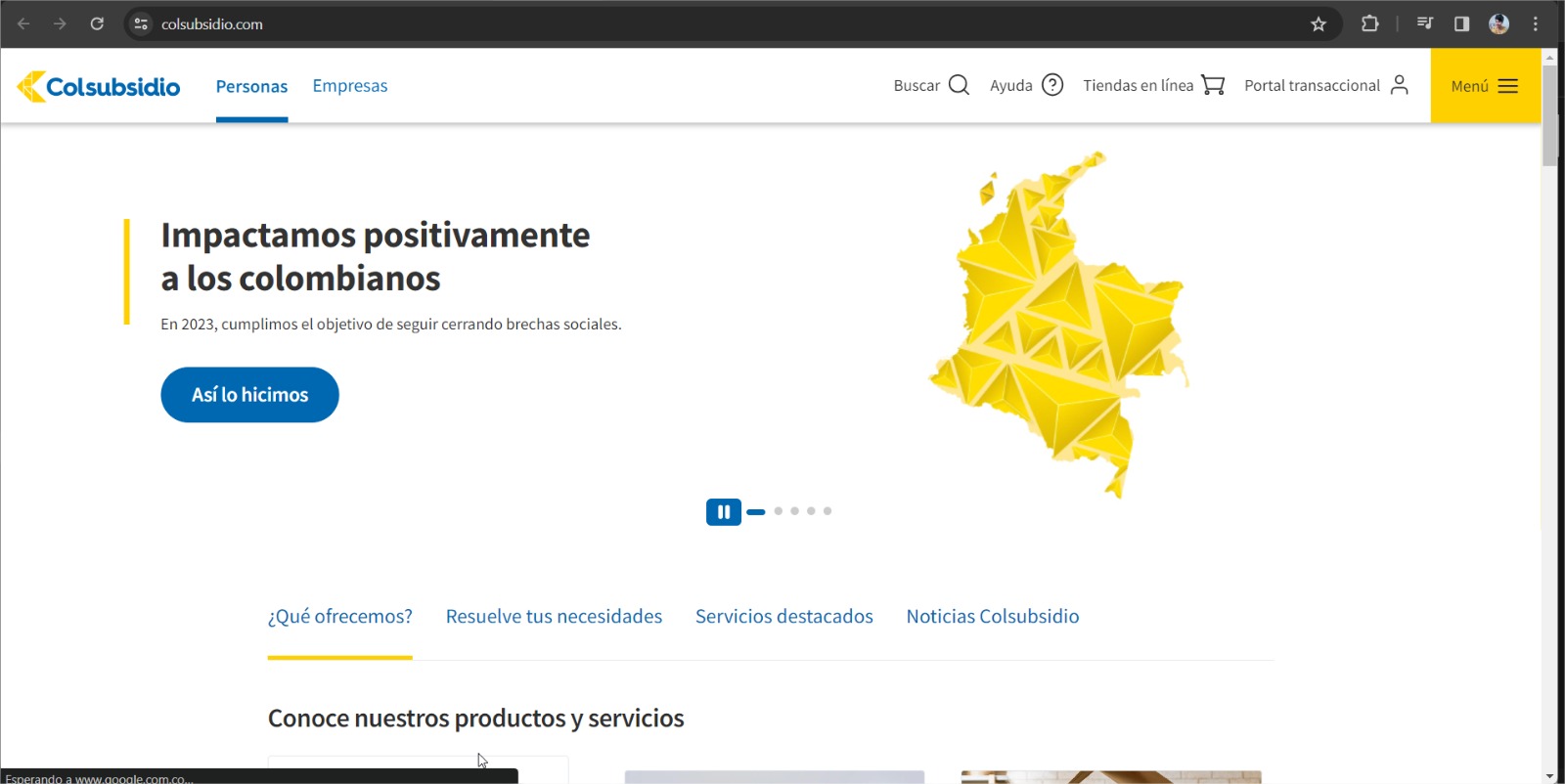
Task: Click the Tiendas en línea cart icon
Action: coord(1213,85)
